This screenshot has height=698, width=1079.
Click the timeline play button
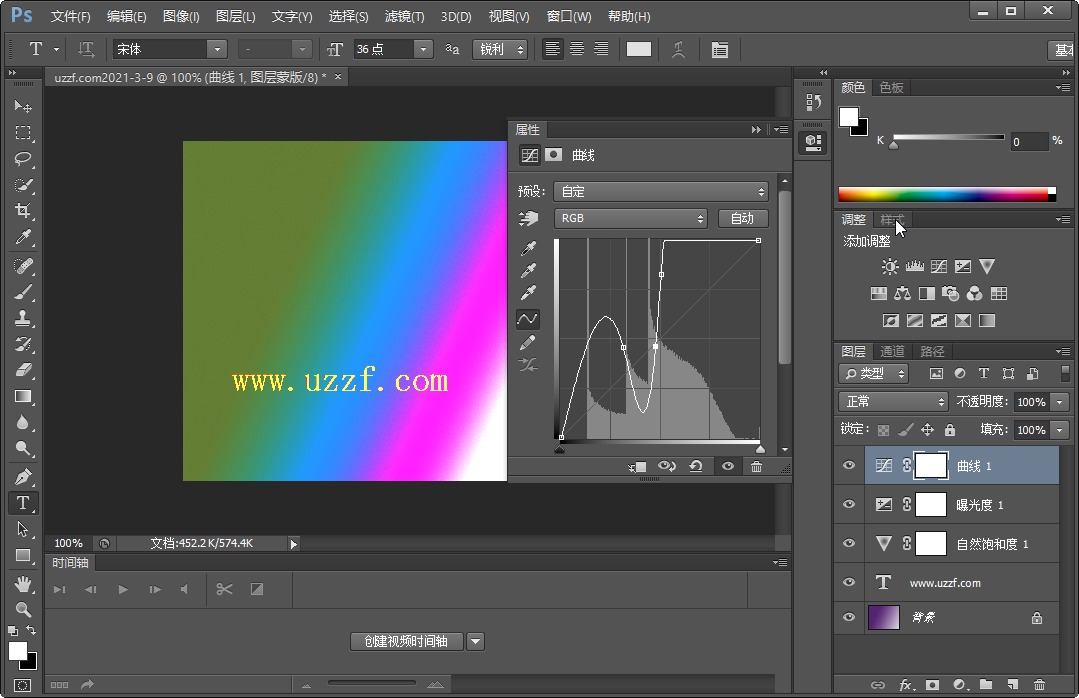click(x=123, y=589)
